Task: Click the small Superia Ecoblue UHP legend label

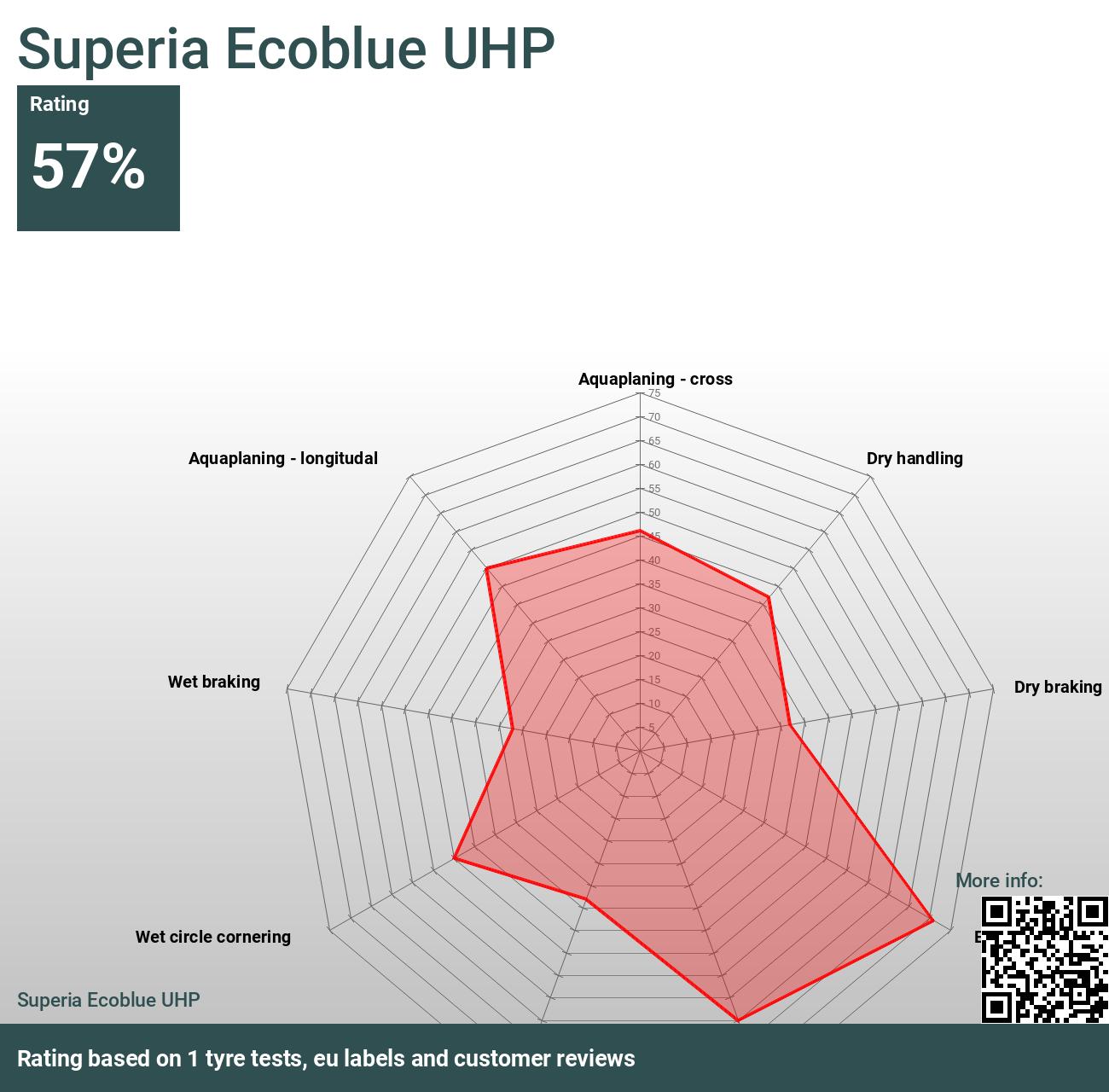Action: pos(108,1000)
